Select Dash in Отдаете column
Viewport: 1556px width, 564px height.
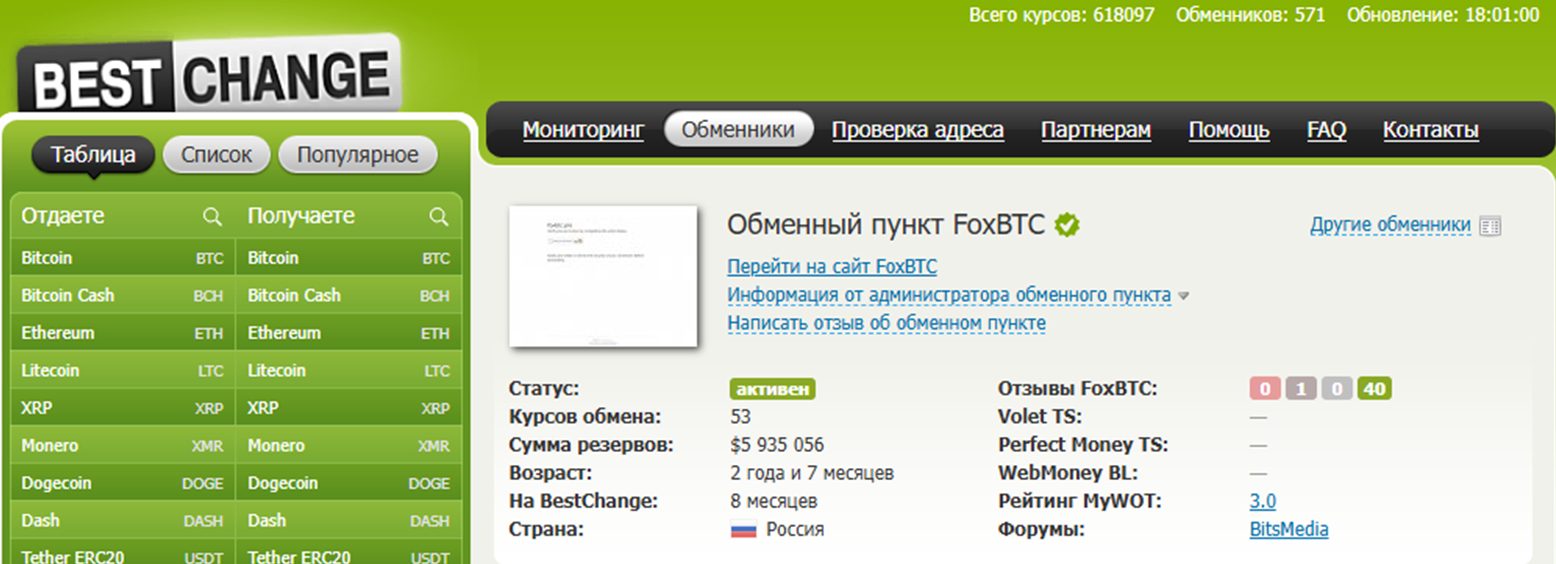pyautogui.click(x=122, y=521)
